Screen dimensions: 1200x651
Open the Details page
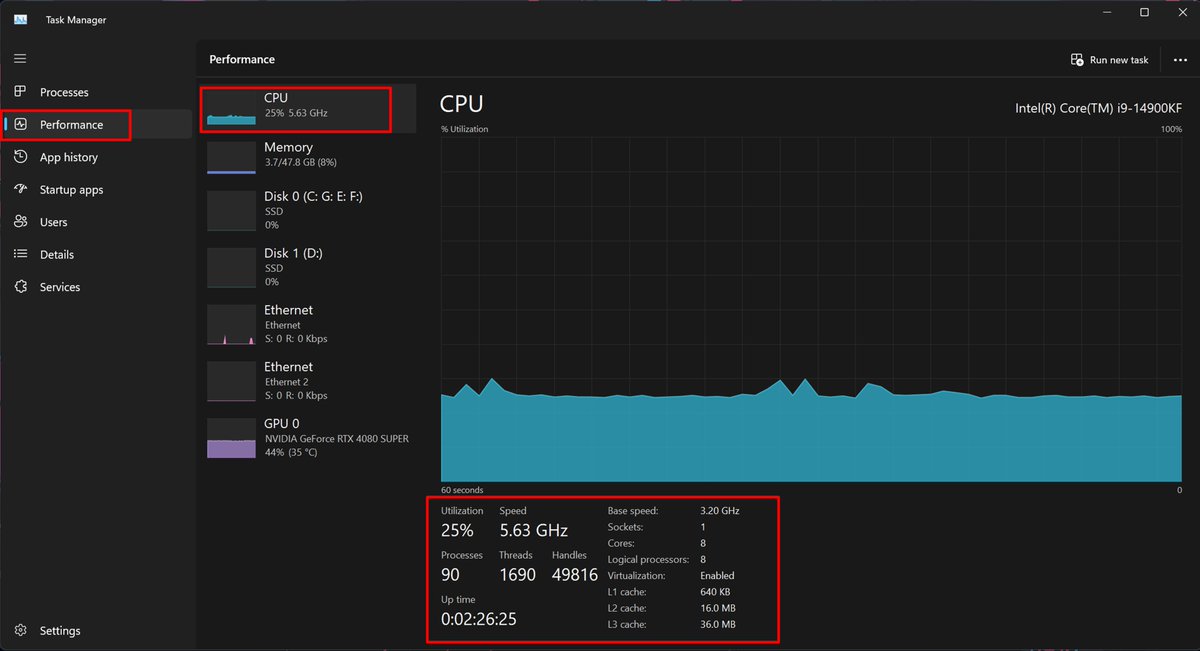click(x=96, y=255)
